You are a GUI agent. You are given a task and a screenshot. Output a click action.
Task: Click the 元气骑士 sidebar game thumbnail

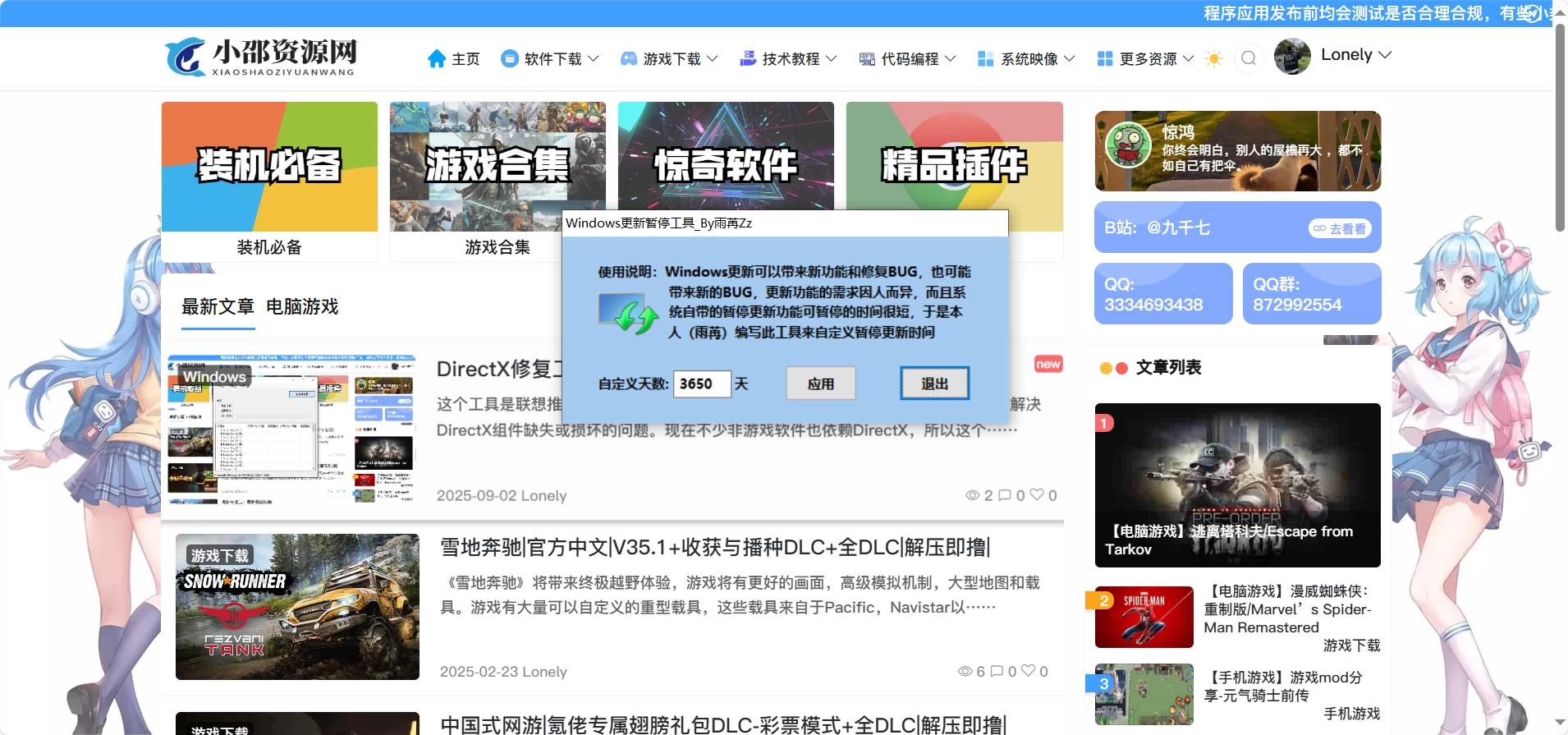coord(1144,694)
